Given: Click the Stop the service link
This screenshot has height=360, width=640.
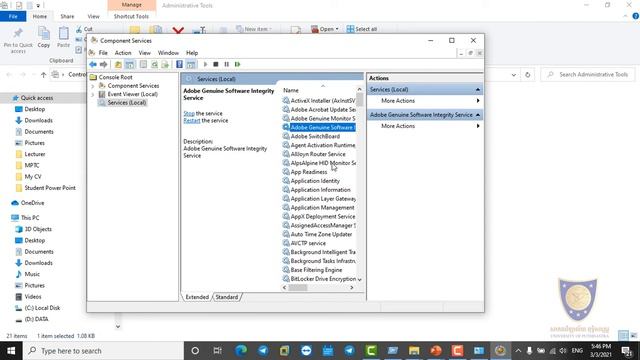Looking at the screenshot, I should pos(189,113).
